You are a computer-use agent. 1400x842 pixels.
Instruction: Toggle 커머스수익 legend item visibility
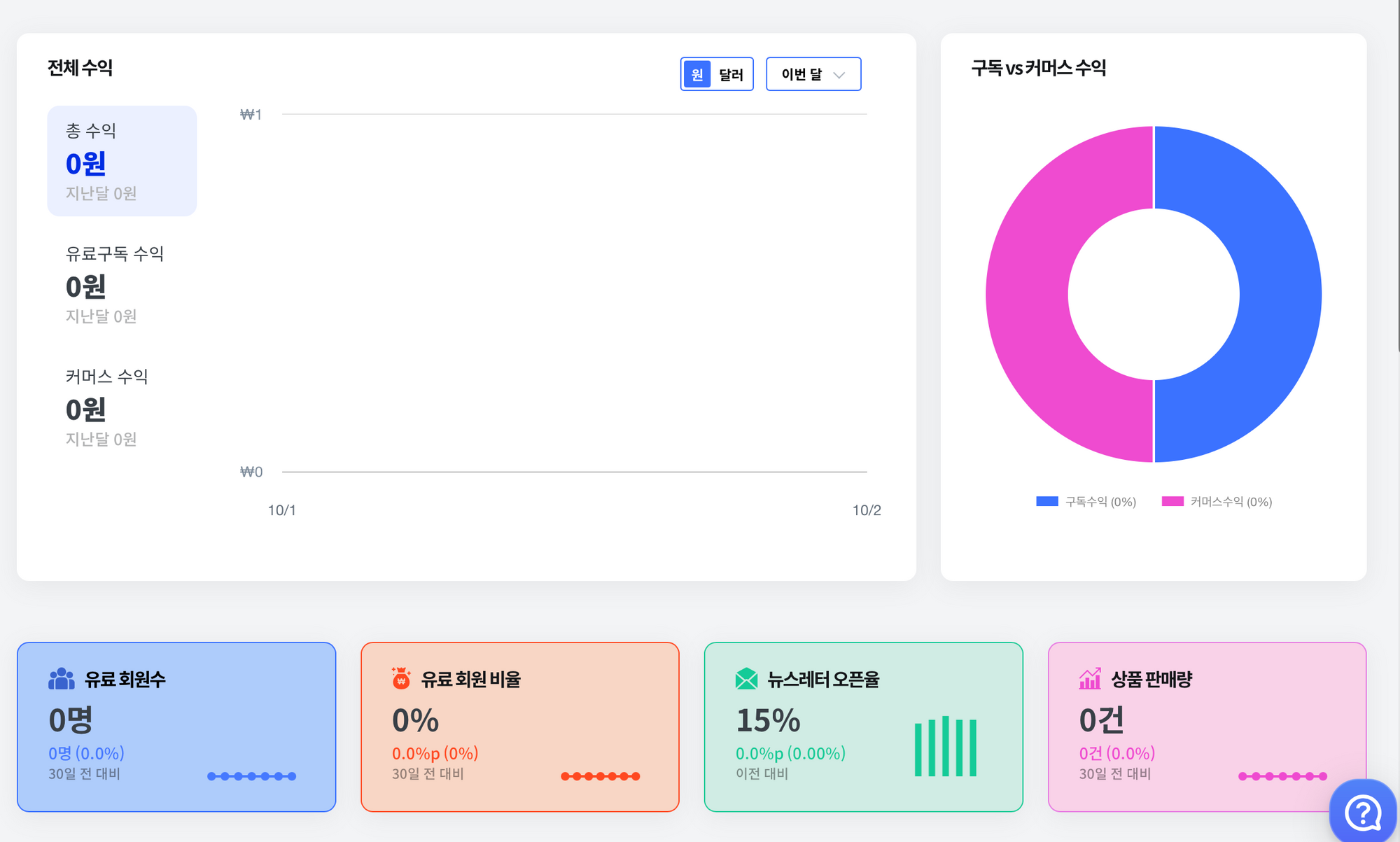pyautogui.click(x=1217, y=502)
